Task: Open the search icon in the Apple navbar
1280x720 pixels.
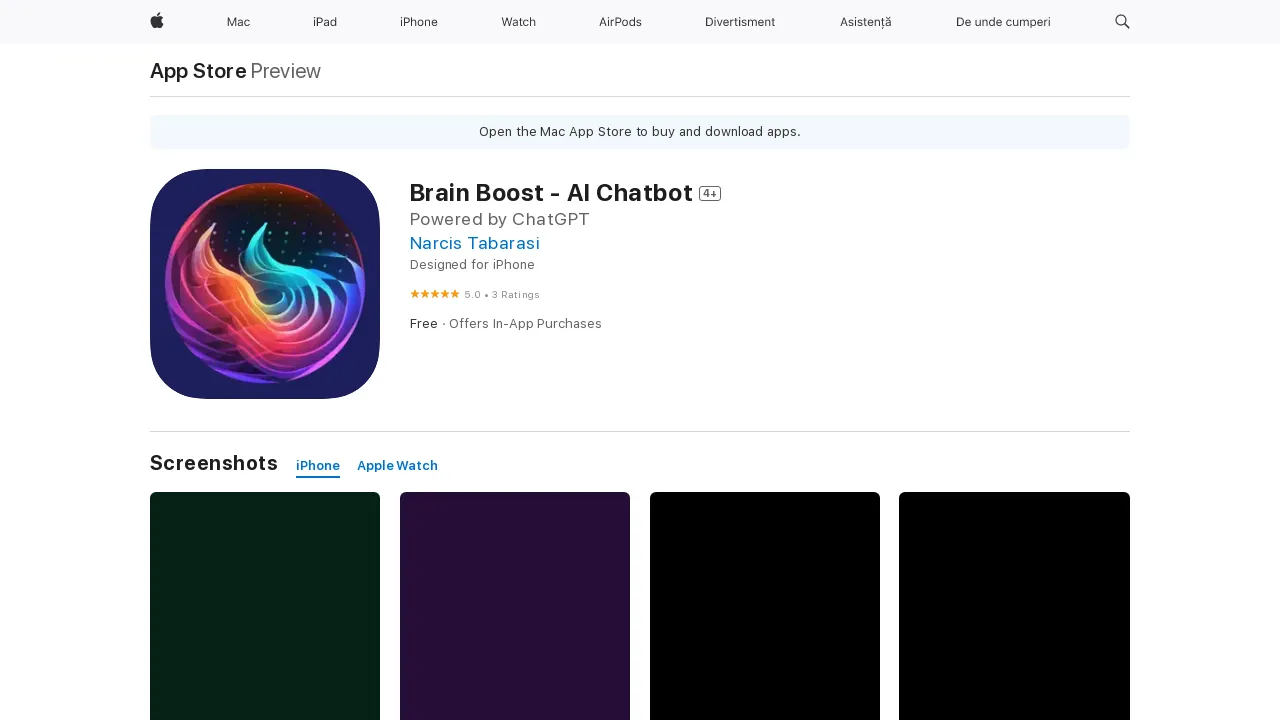Action: 1121,22
